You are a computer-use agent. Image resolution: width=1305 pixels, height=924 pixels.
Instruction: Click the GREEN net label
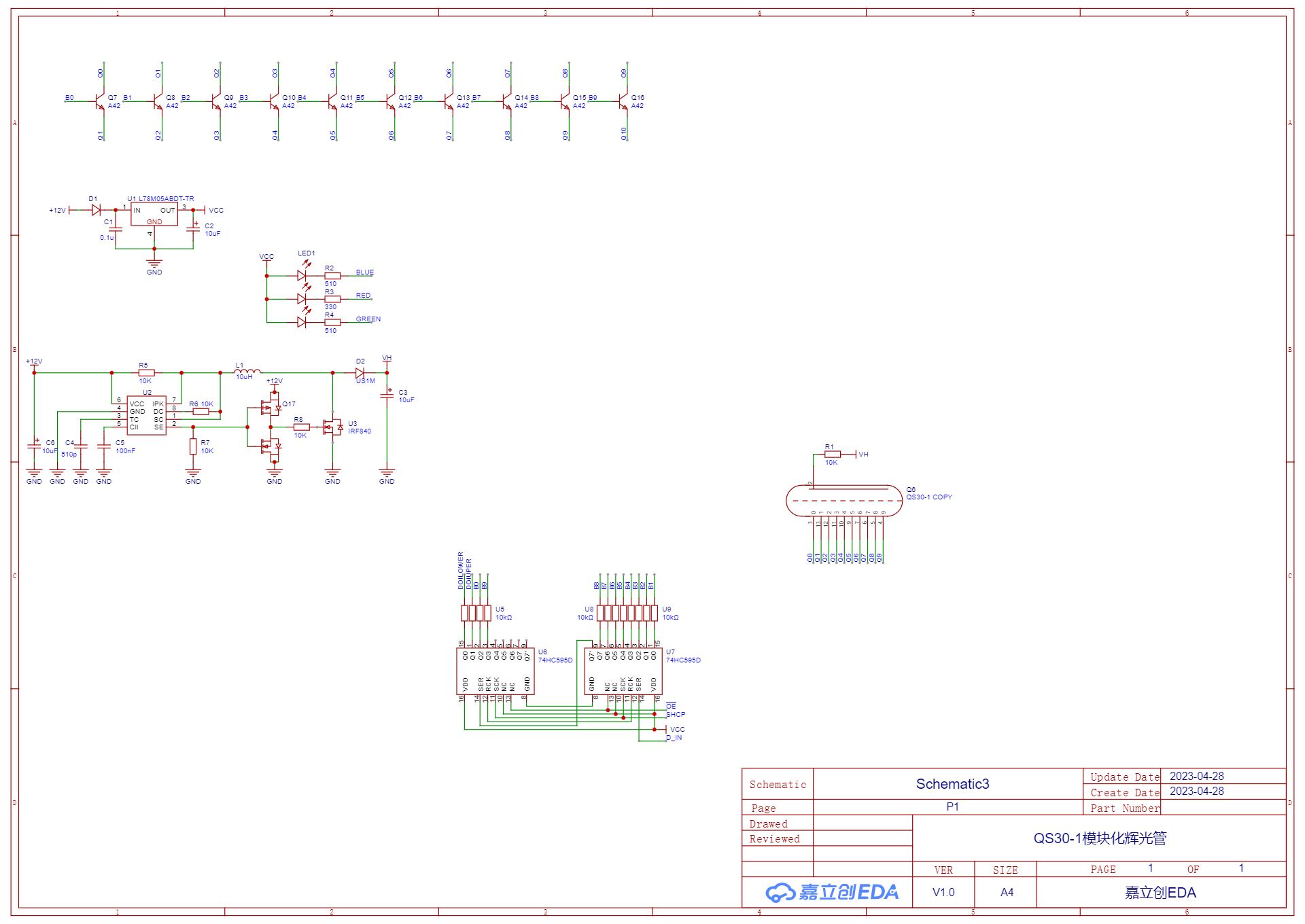(368, 319)
